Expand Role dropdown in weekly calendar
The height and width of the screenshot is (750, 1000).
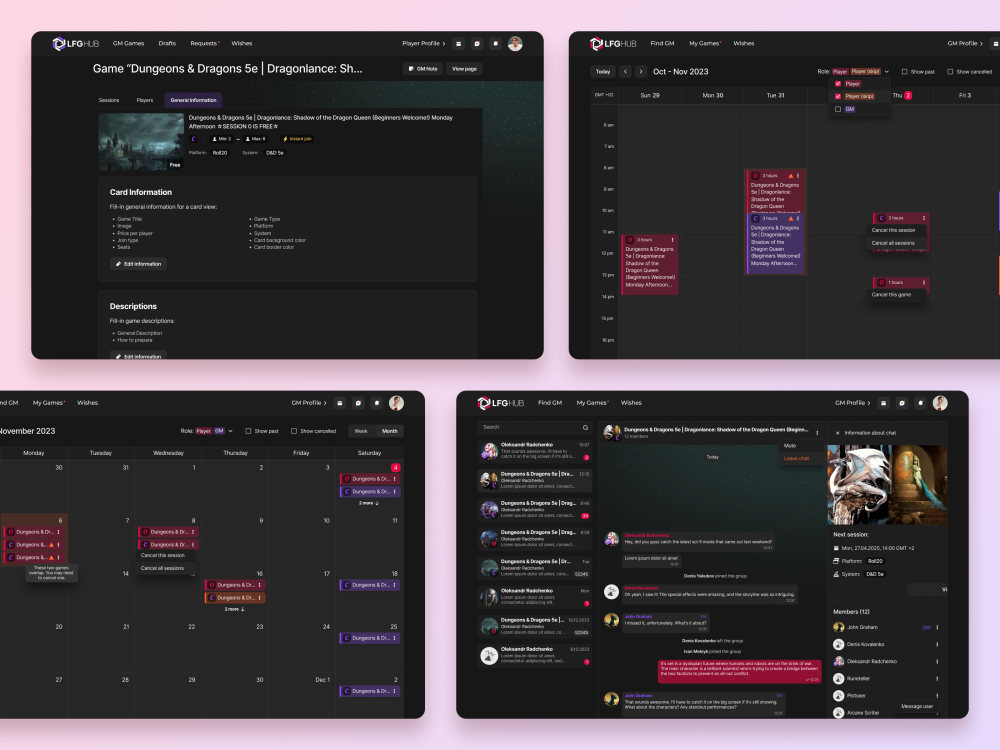pos(886,71)
